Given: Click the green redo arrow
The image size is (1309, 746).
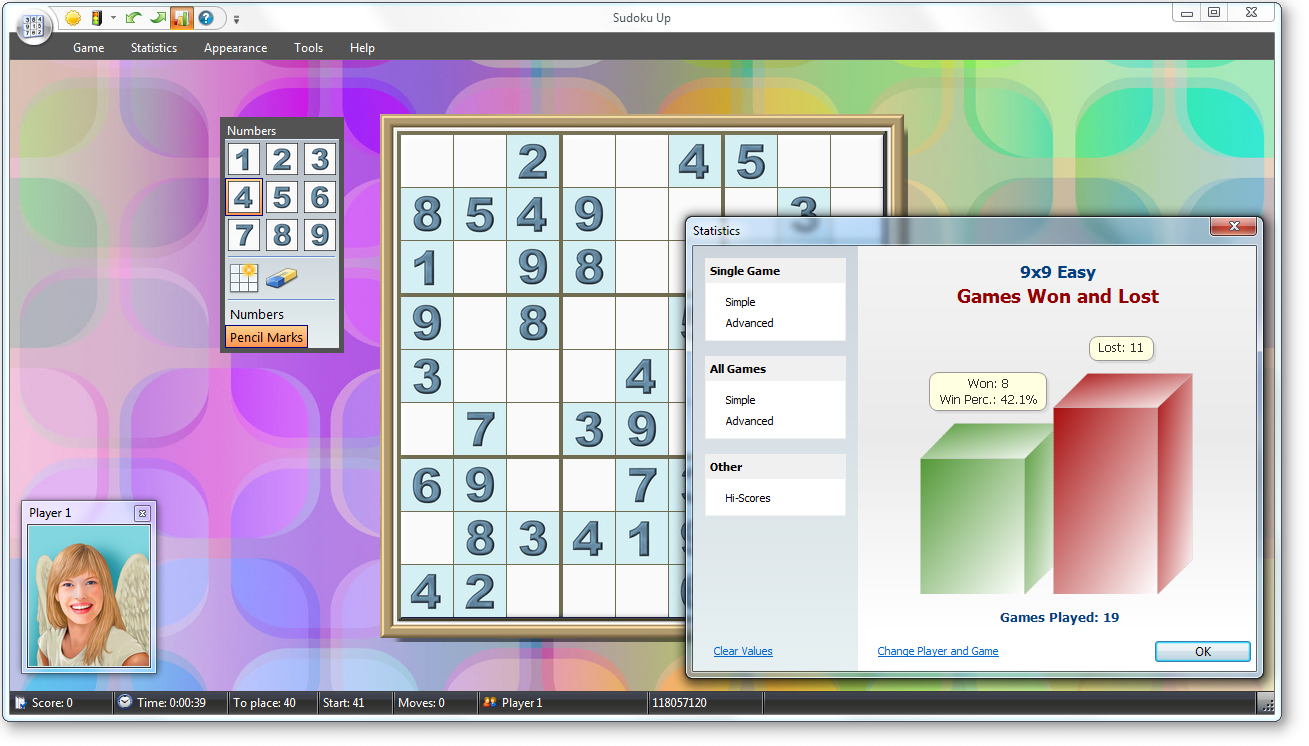Looking at the screenshot, I should click(158, 18).
